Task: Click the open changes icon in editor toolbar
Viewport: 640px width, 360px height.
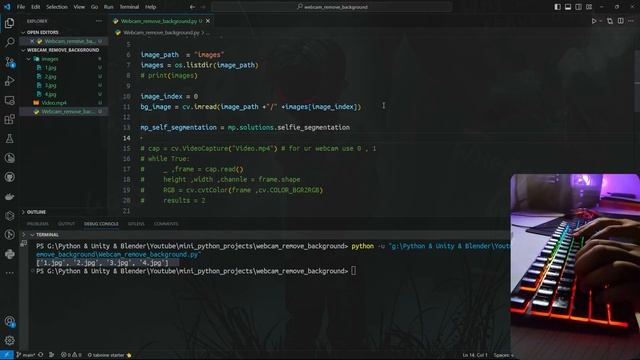Action: tap(610, 21)
